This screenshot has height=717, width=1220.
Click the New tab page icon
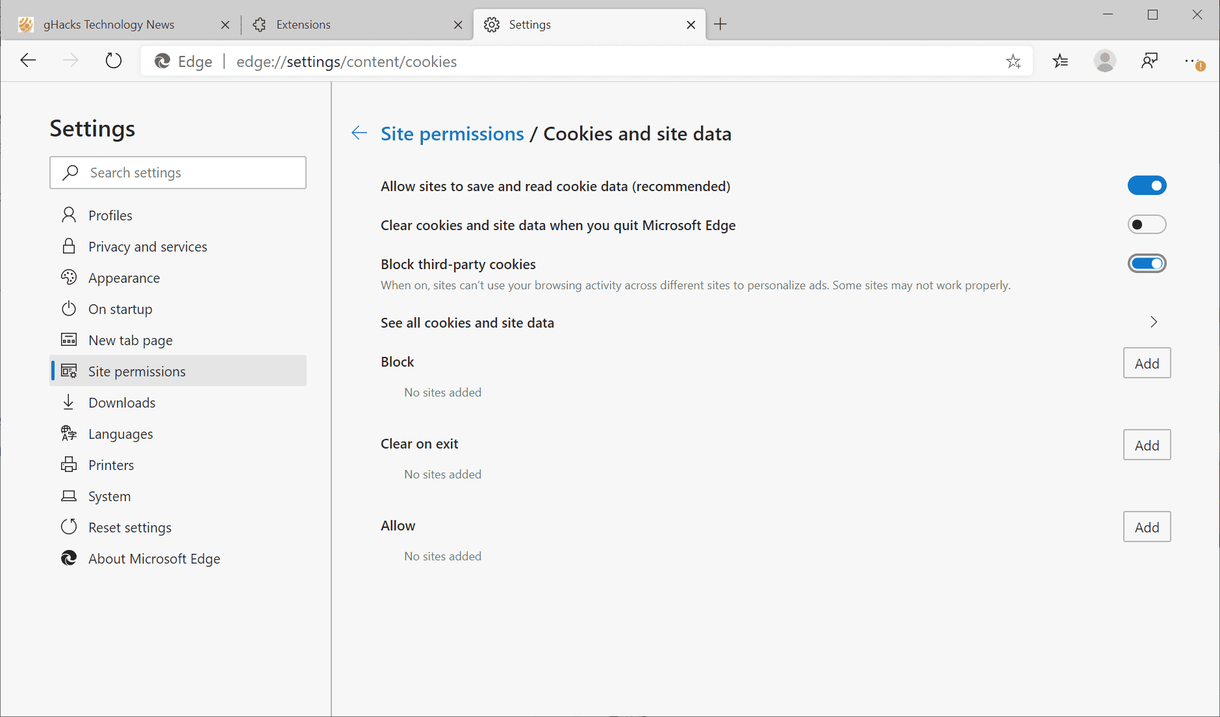coord(69,340)
